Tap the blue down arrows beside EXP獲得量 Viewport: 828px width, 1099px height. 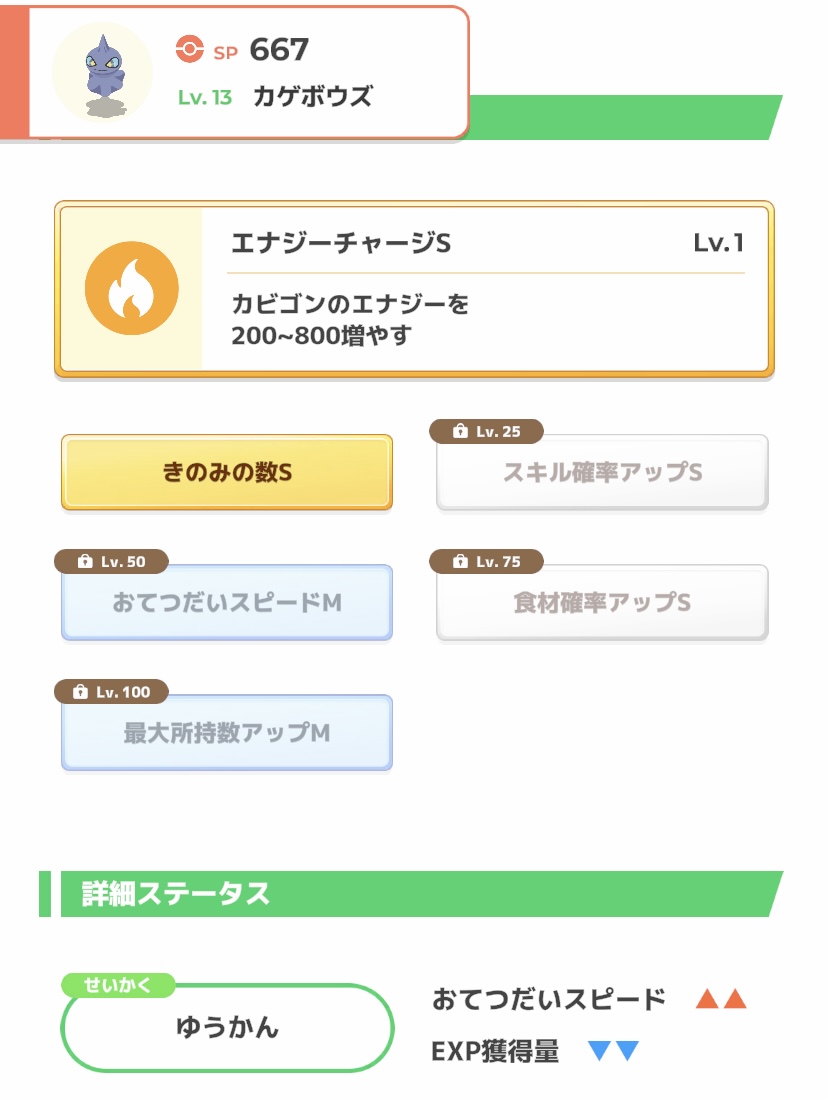point(613,1051)
